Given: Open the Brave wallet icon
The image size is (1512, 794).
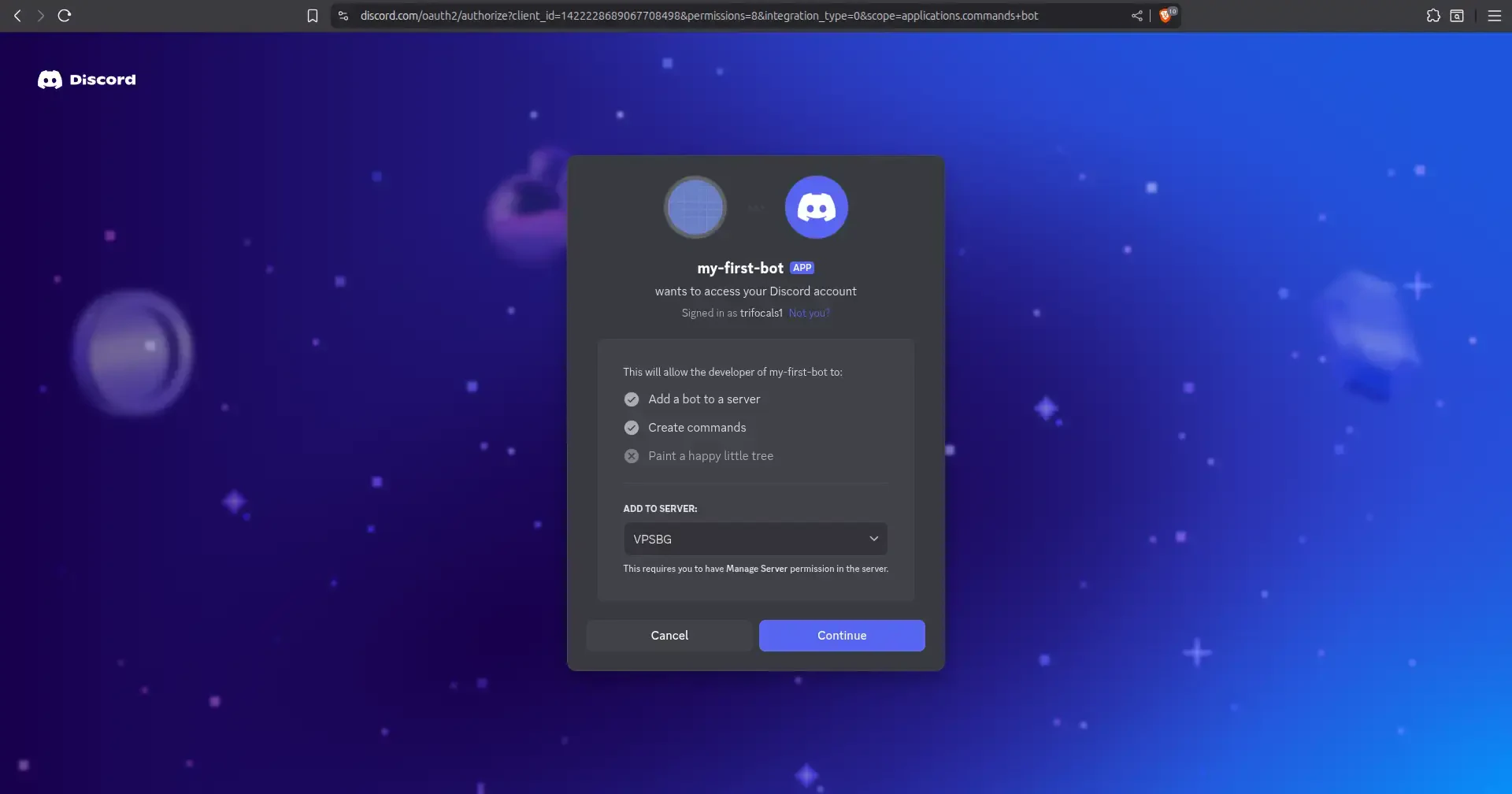Looking at the screenshot, I should (1457, 16).
